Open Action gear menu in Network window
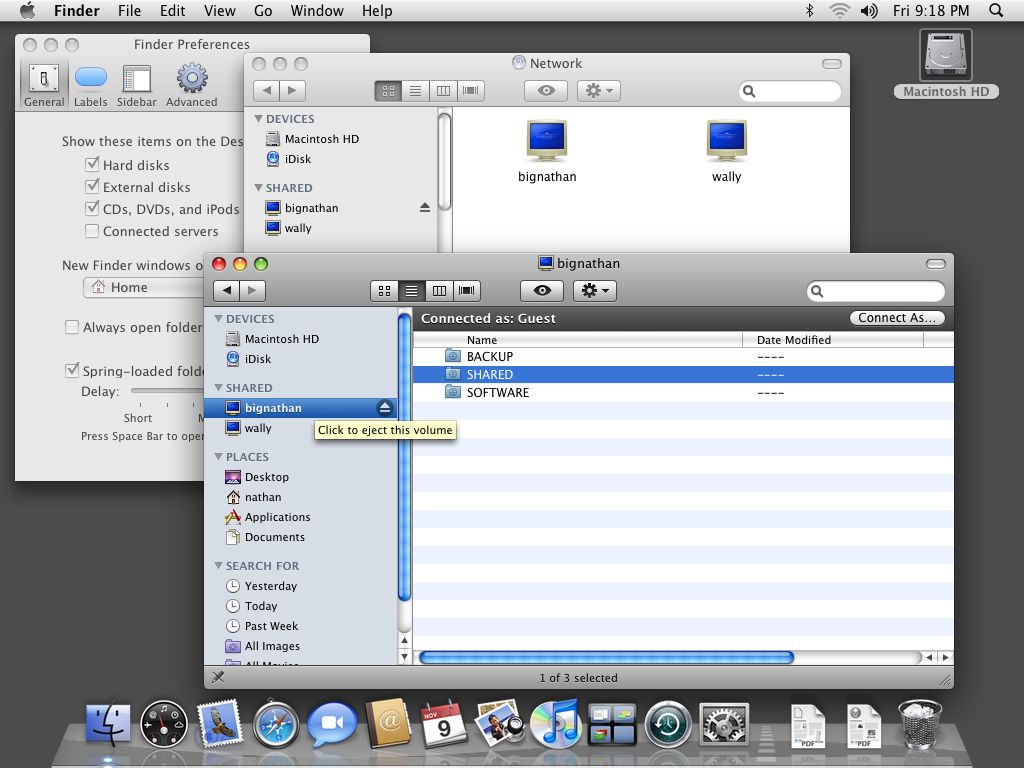This screenshot has width=1024, height=768. (598, 91)
